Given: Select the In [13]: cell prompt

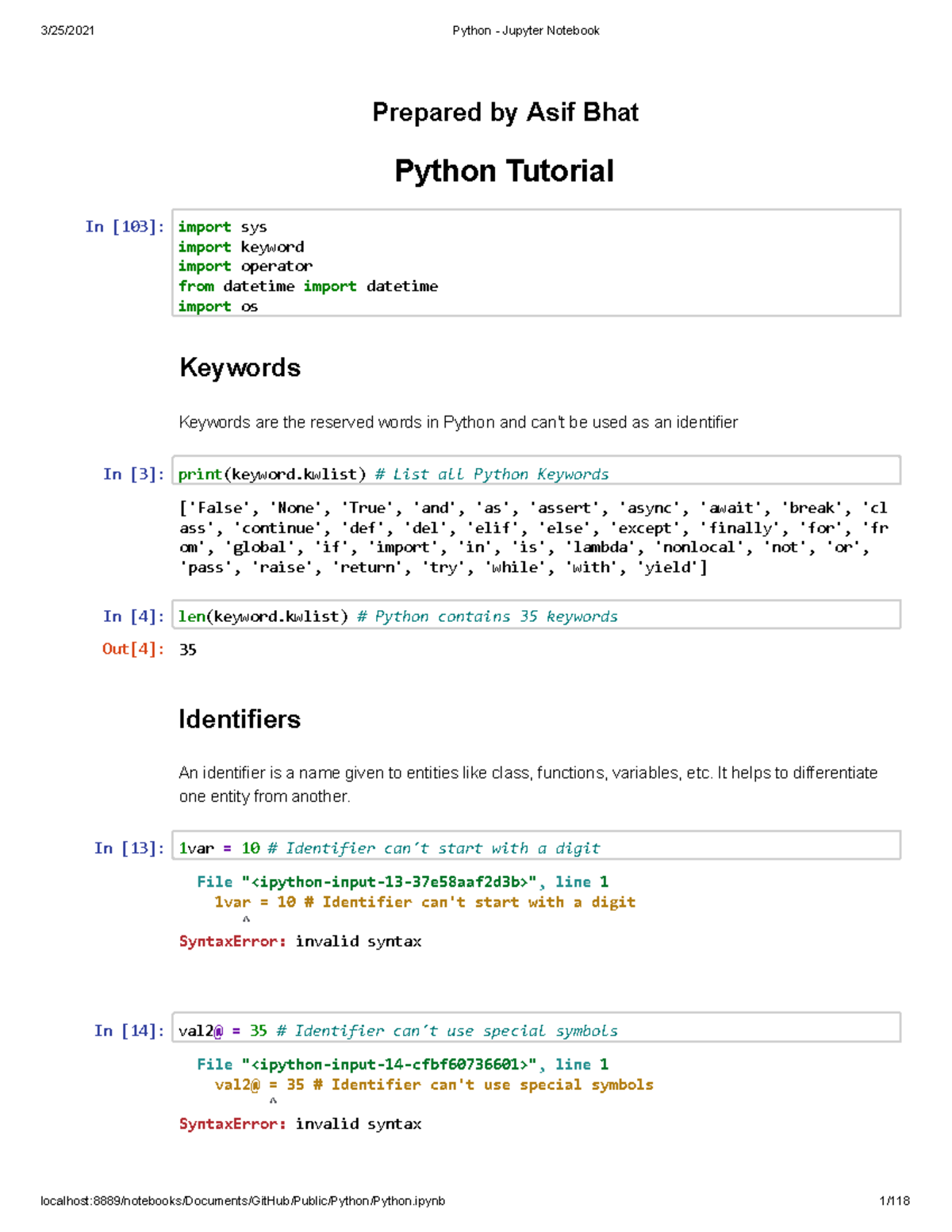Looking at the screenshot, I should 128,847.
